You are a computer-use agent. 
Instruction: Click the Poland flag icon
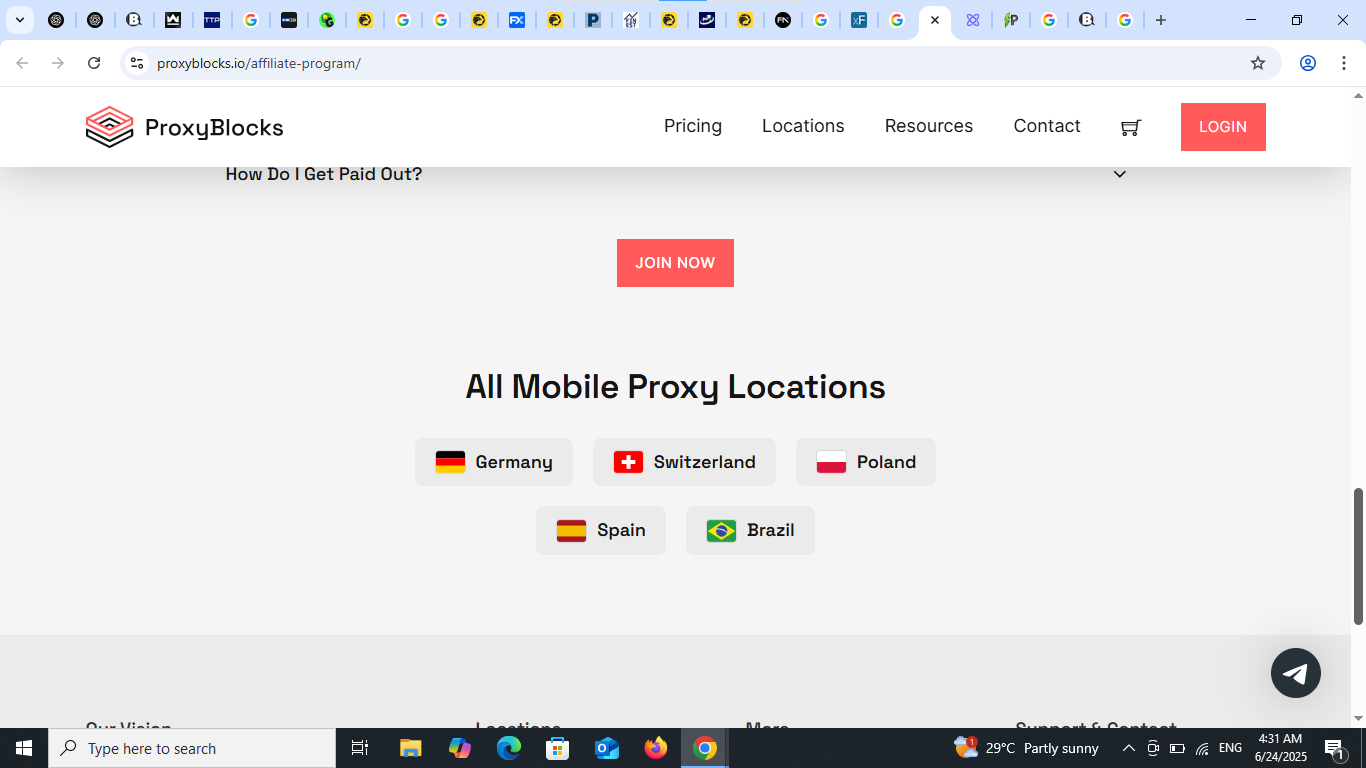point(831,462)
